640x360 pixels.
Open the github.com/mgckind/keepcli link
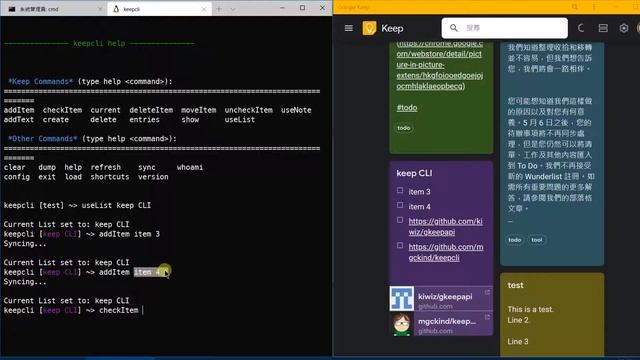[x=446, y=252]
